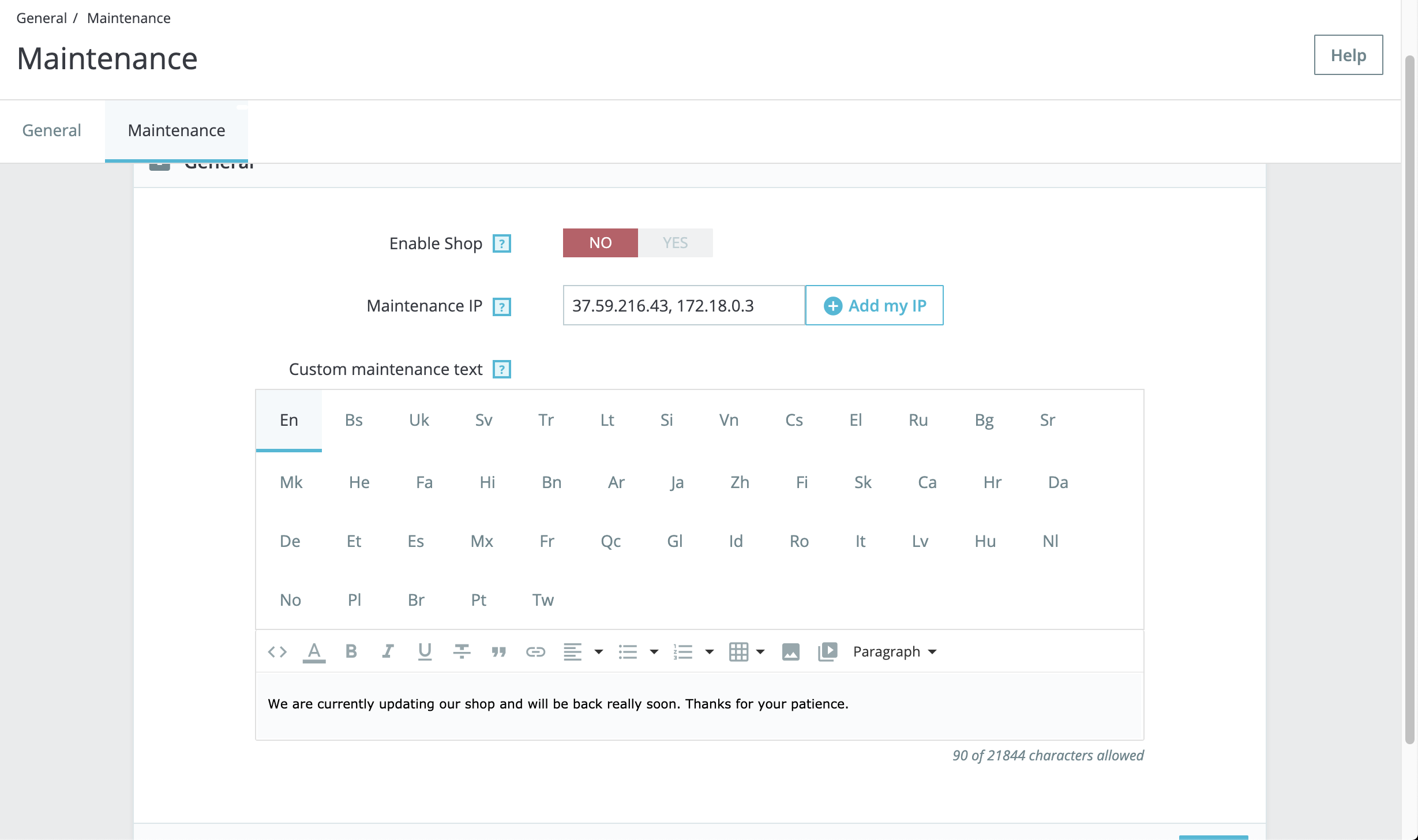1418x840 pixels.
Task: Apply strikethrough formatting
Action: tap(462, 652)
